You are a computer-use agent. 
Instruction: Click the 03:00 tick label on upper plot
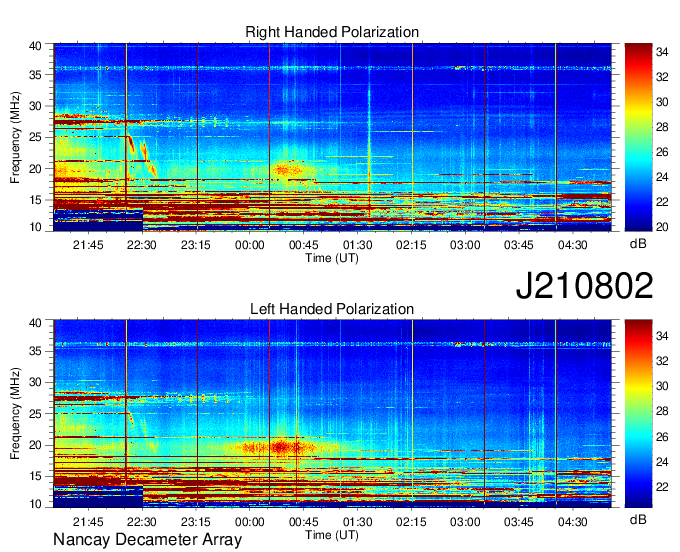(x=465, y=245)
